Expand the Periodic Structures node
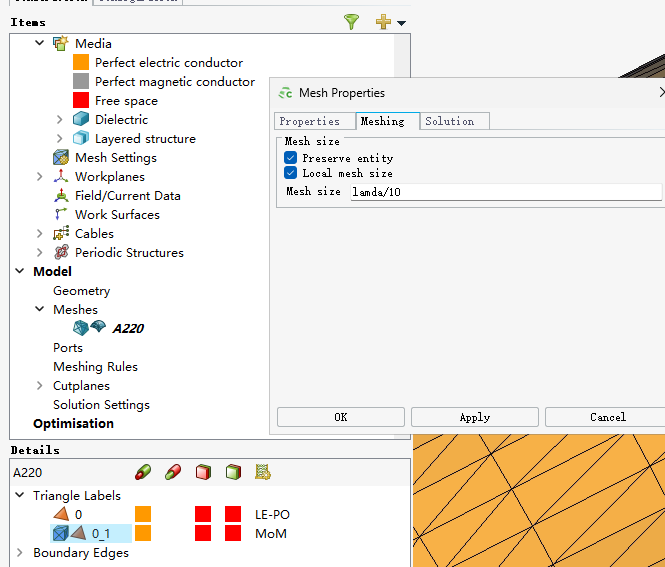 pos(39,252)
